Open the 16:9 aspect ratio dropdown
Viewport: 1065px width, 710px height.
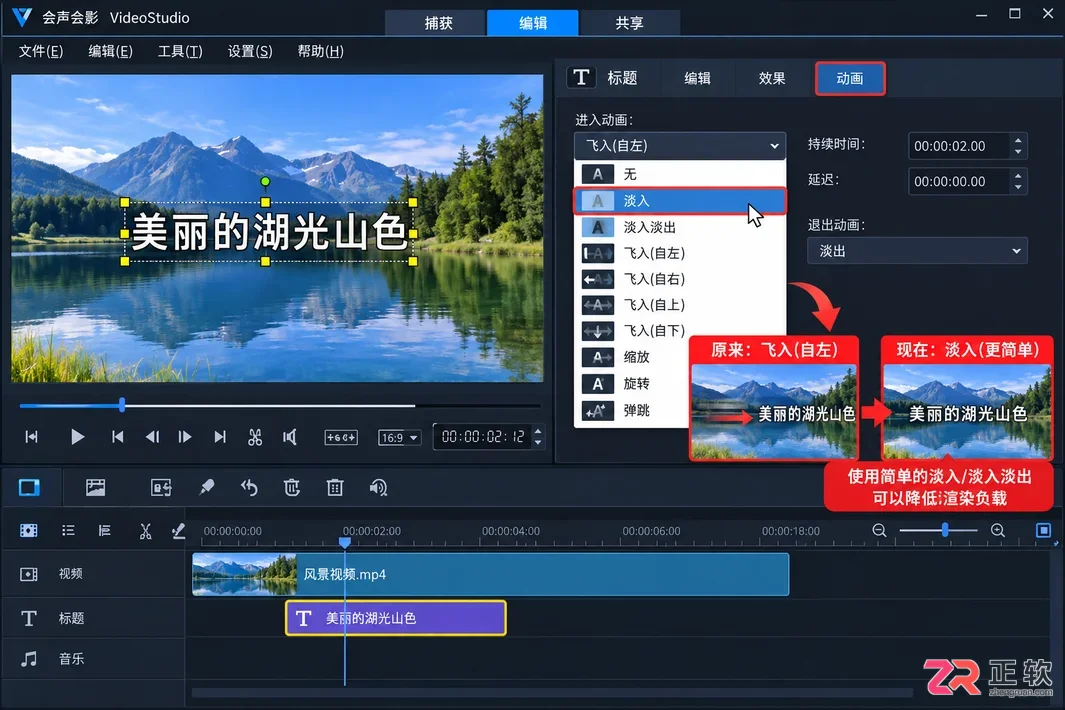point(399,438)
